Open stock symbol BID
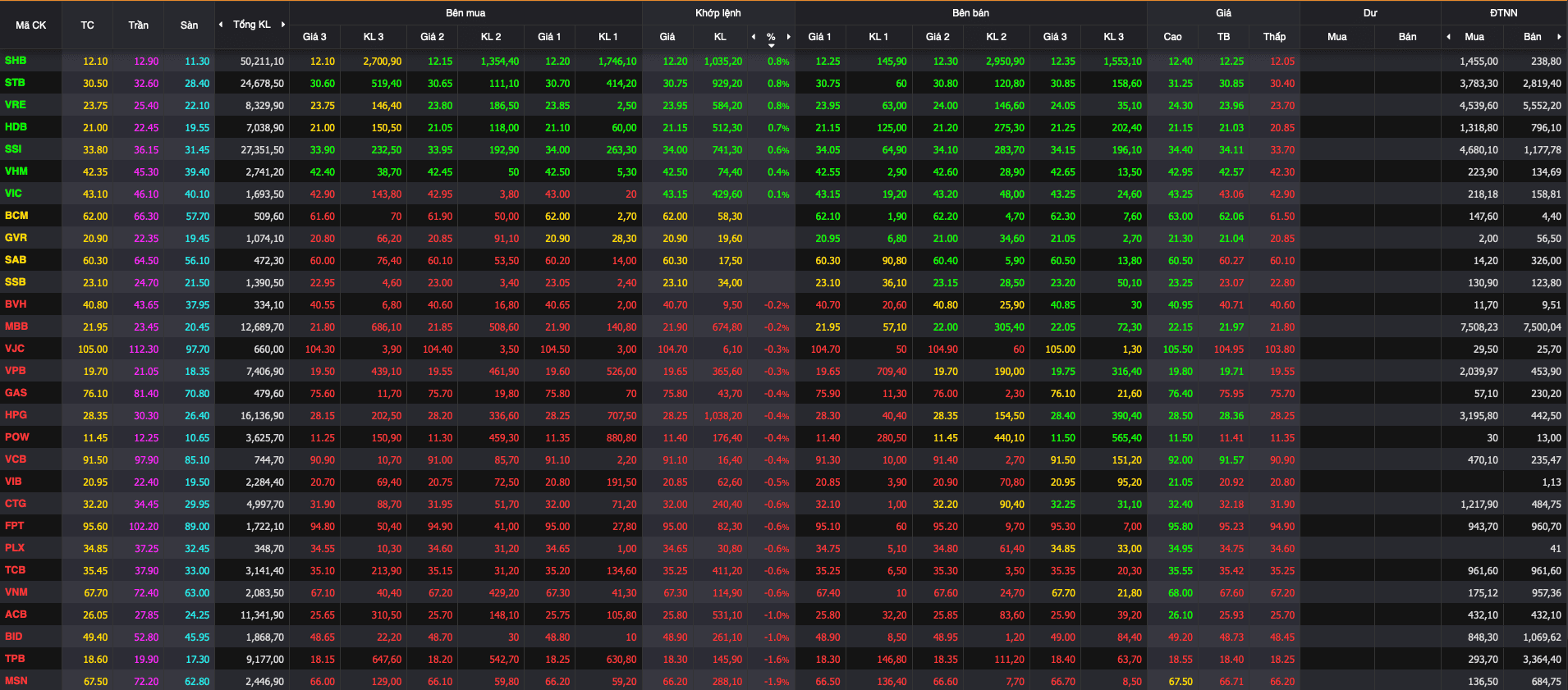1568x690 pixels. [x=14, y=637]
